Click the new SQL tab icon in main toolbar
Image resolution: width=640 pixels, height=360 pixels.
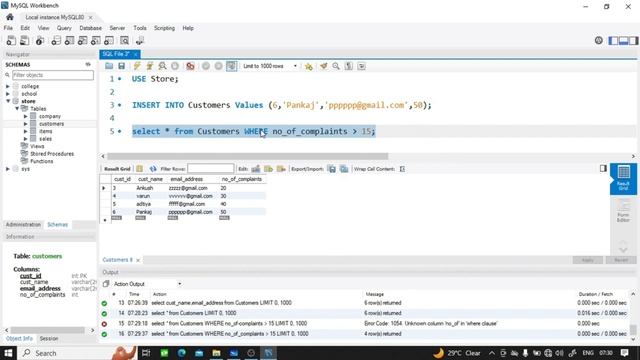11,41
